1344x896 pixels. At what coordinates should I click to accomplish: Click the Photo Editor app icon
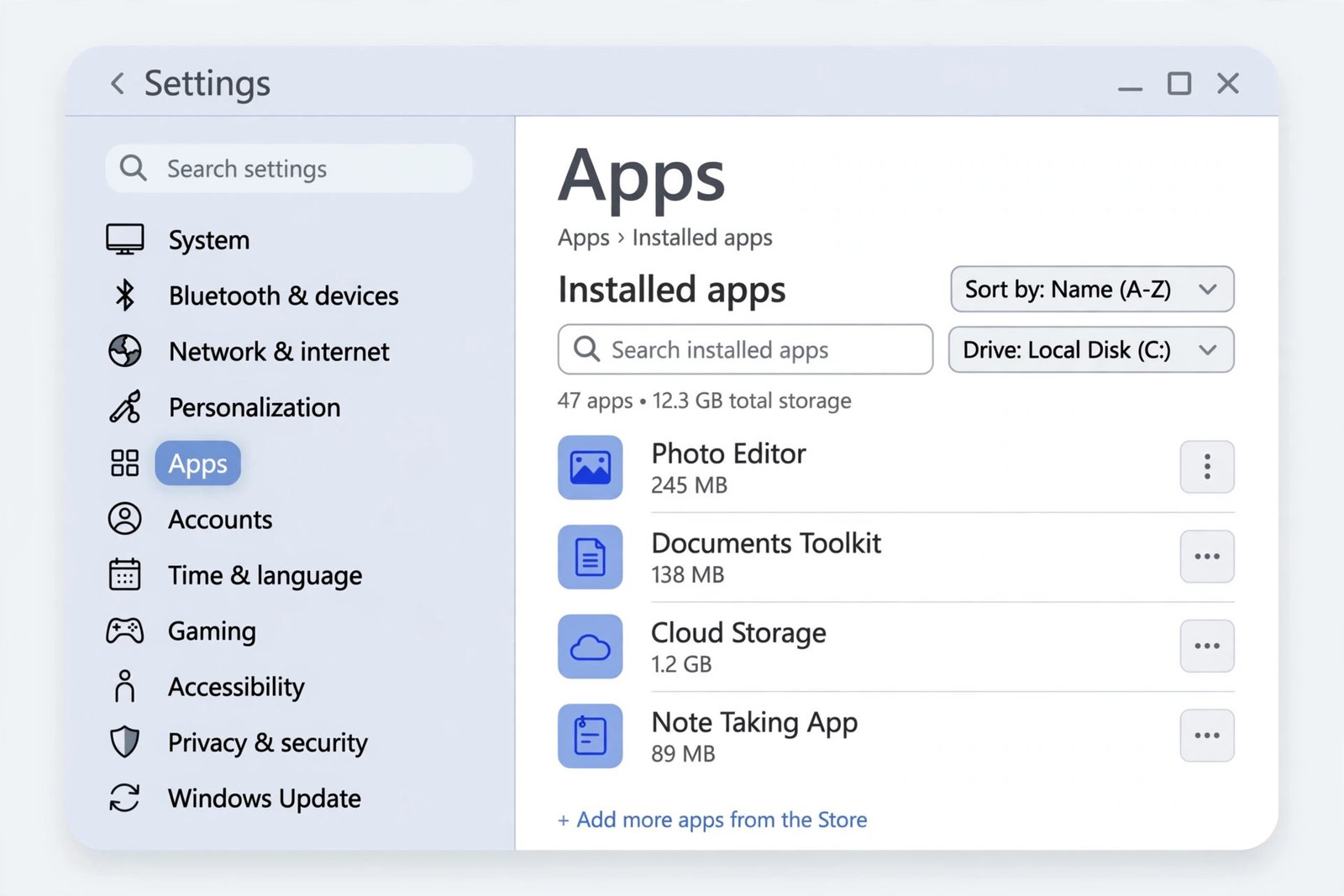coord(591,467)
